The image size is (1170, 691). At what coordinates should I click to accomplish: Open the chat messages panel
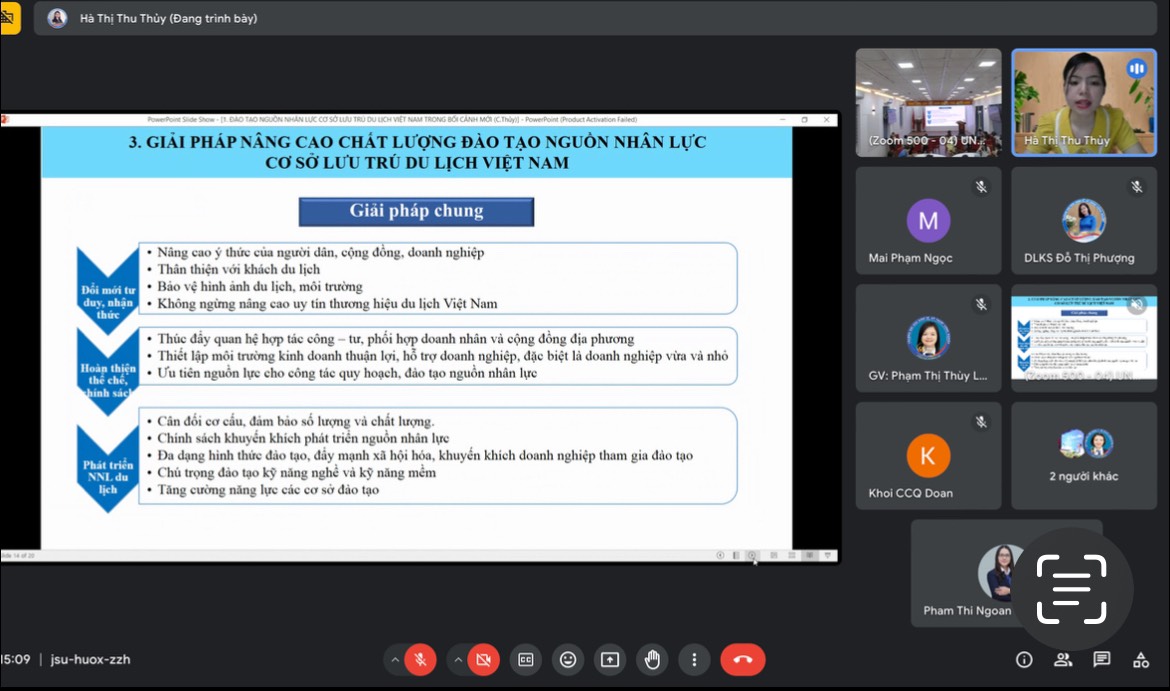click(1102, 660)
